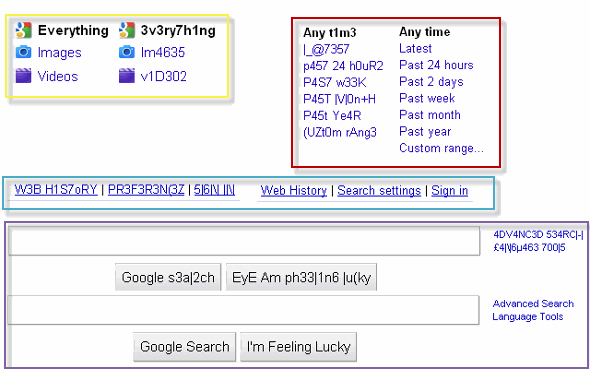Click the clapperboard icon next to v1D302
Image resolution: width=590 pixels, height=369 pixels.
127,76
